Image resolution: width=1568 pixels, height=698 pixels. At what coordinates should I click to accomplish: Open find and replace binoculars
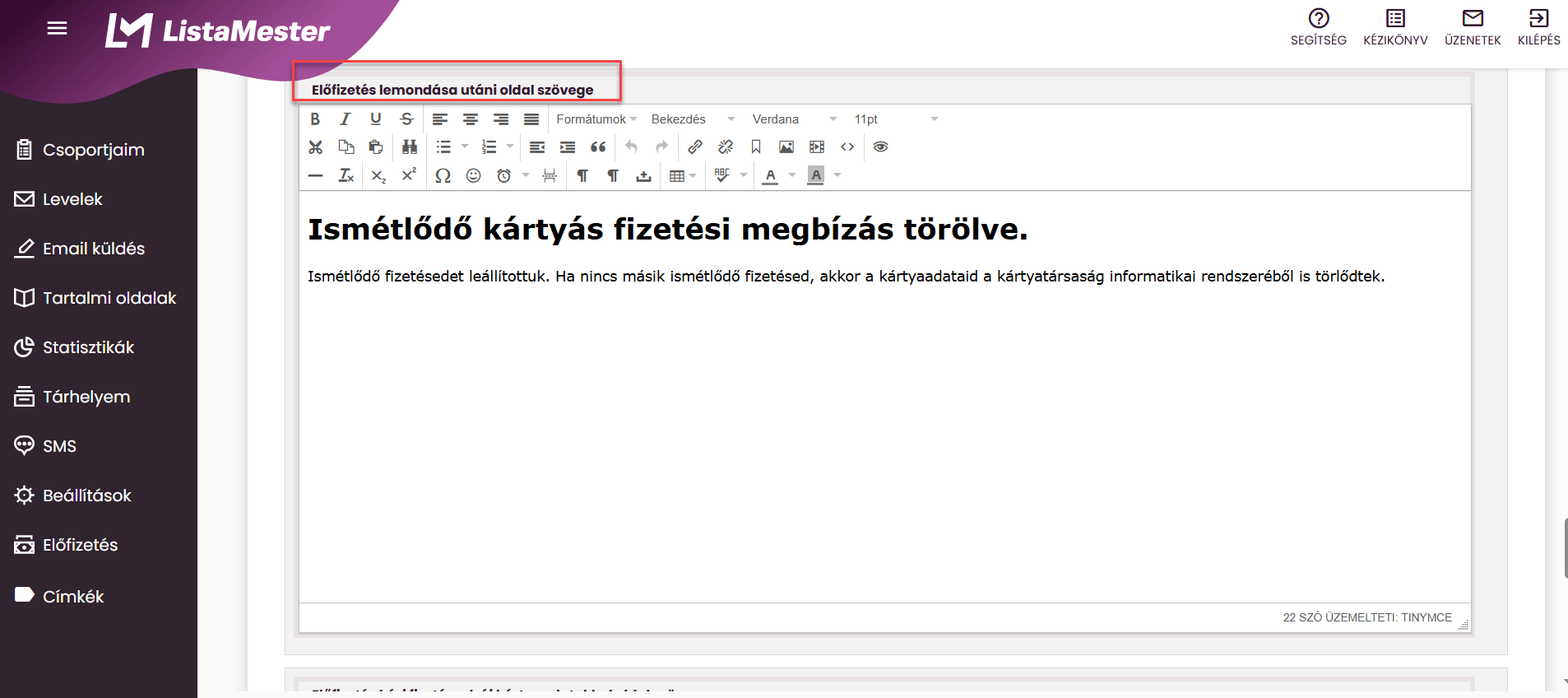(x=410, y=147)
